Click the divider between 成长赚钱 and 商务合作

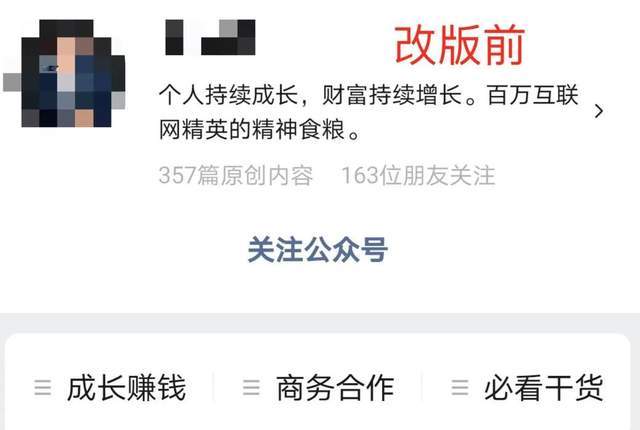pyautogui.click(x=213, y=388)
